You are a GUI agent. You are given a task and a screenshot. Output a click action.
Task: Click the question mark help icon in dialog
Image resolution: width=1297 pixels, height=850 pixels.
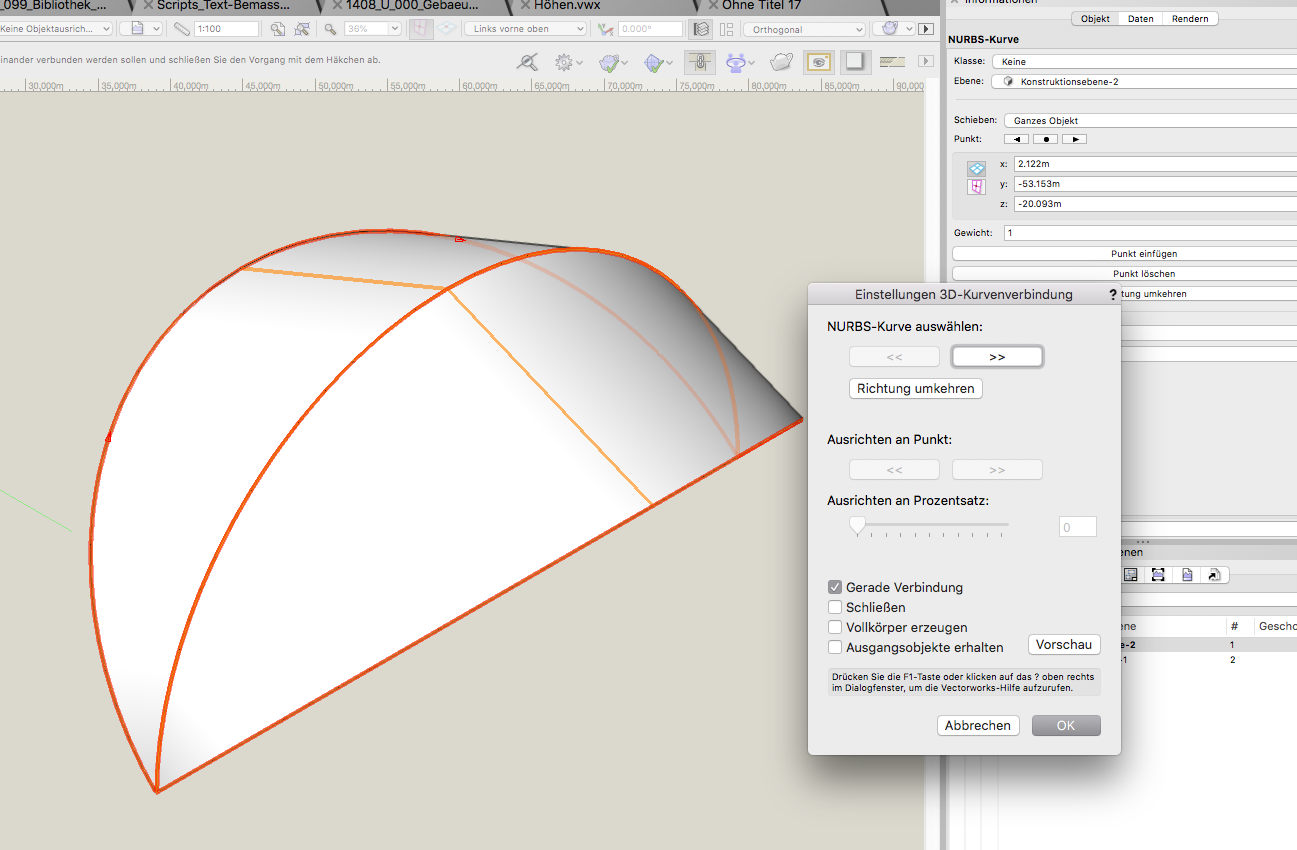tap(1112, 295)
